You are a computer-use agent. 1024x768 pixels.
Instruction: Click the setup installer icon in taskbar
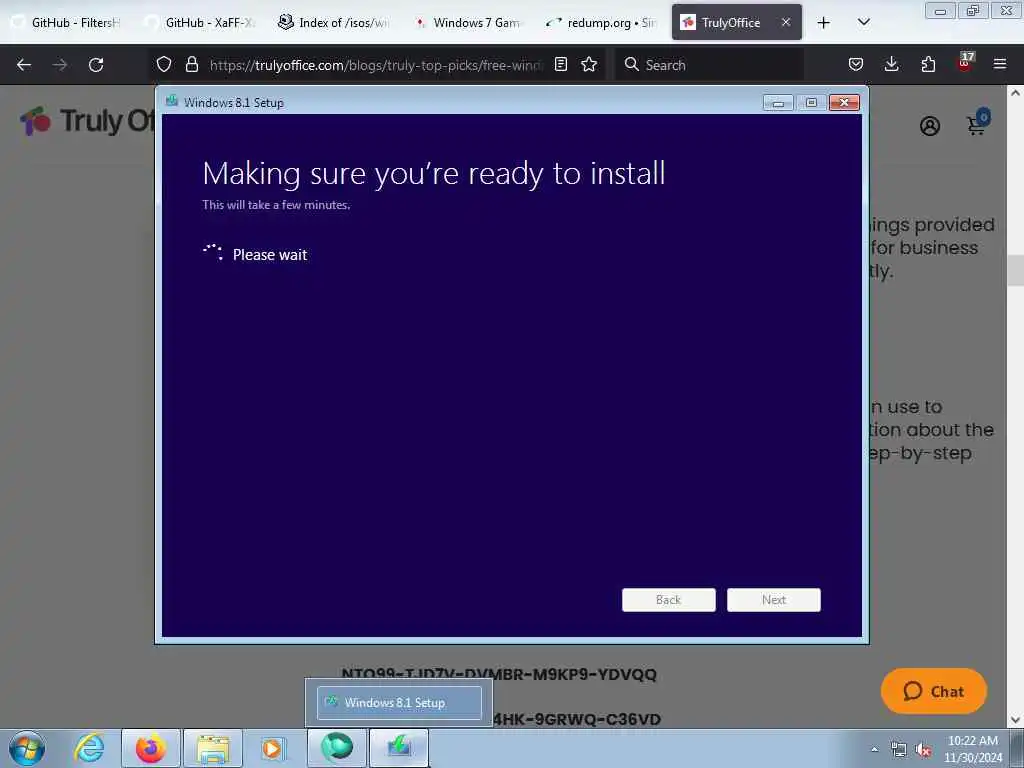click(x=399, y=748)
